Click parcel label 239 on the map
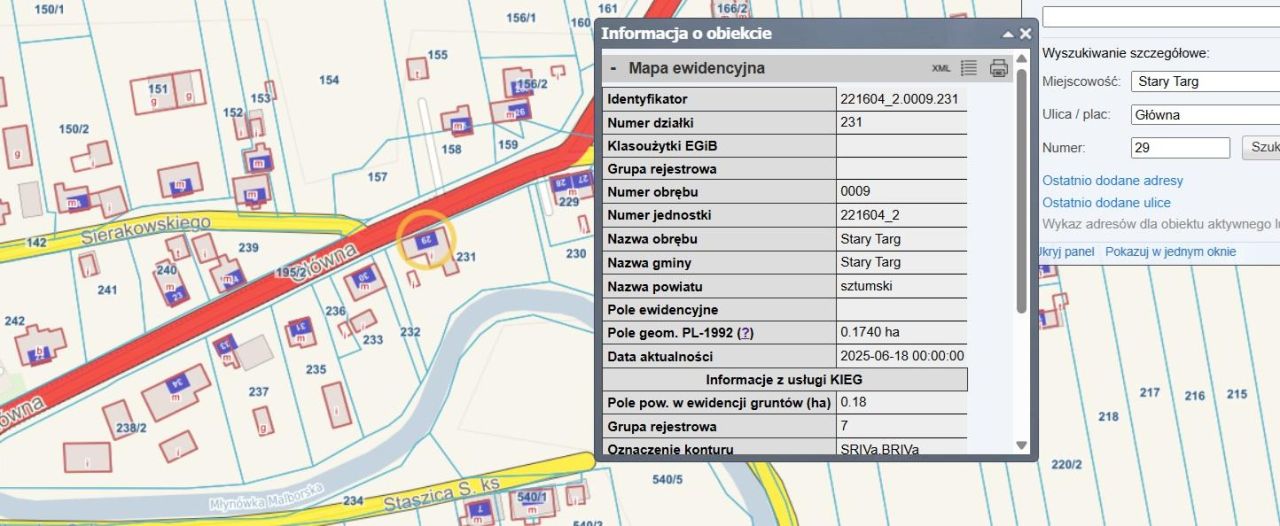Screen dimensions: 1280x526 pyautogui.click(x=248, y=248)
